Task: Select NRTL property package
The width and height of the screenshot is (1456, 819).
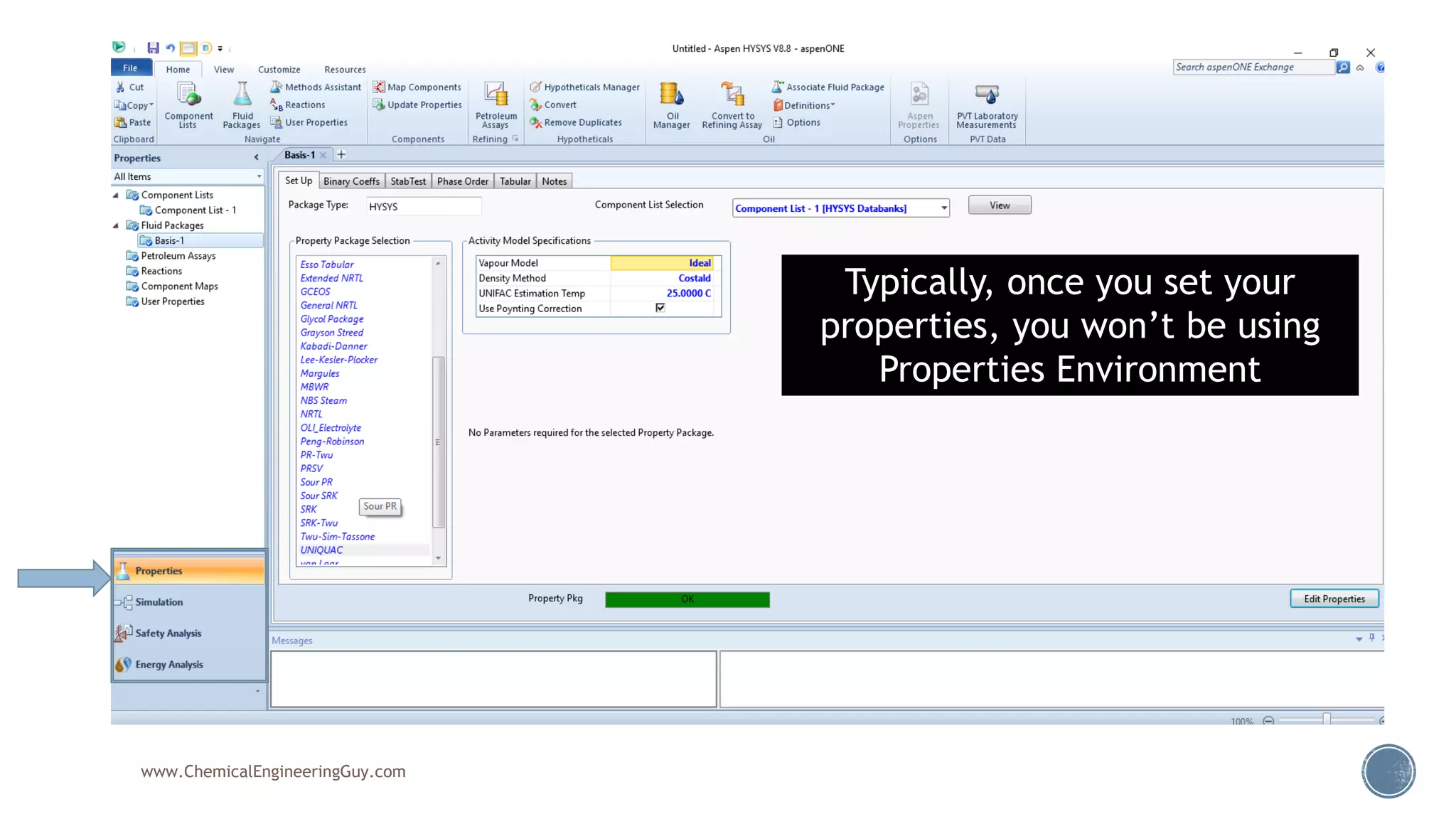Action: pyautogui.click(x=311, y=414)
